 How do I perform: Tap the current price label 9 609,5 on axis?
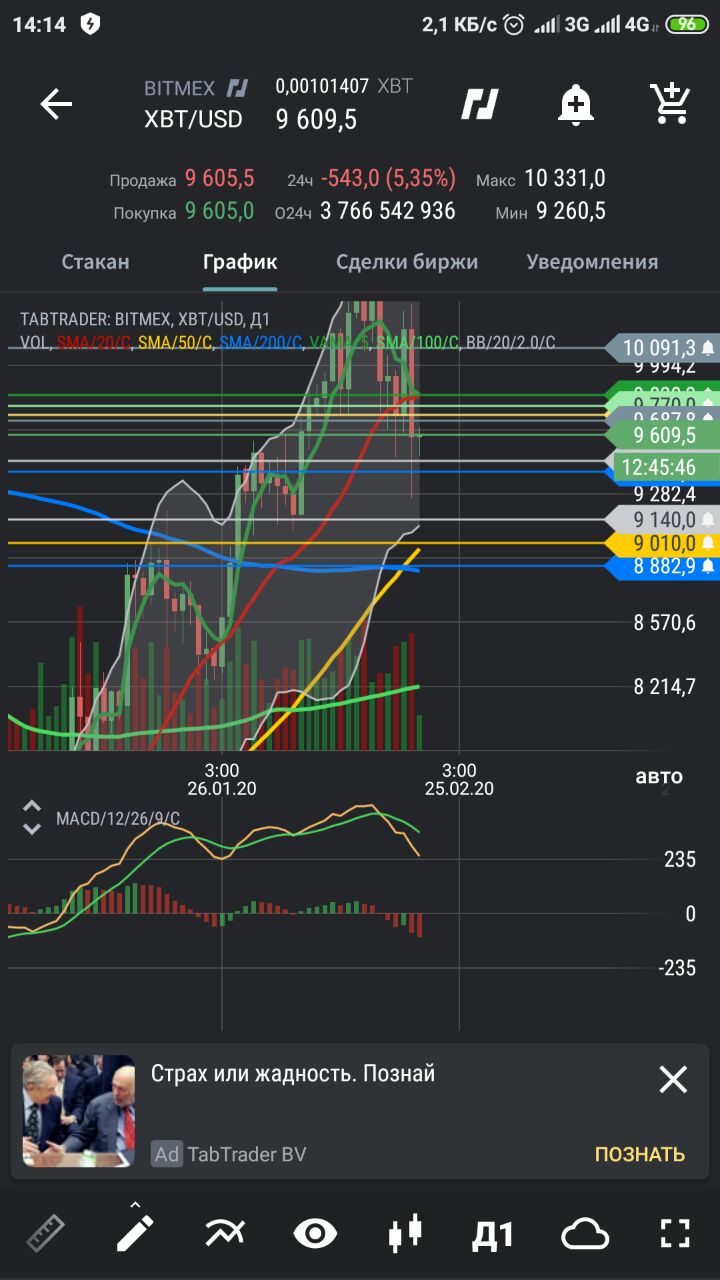tap(664, 436)
